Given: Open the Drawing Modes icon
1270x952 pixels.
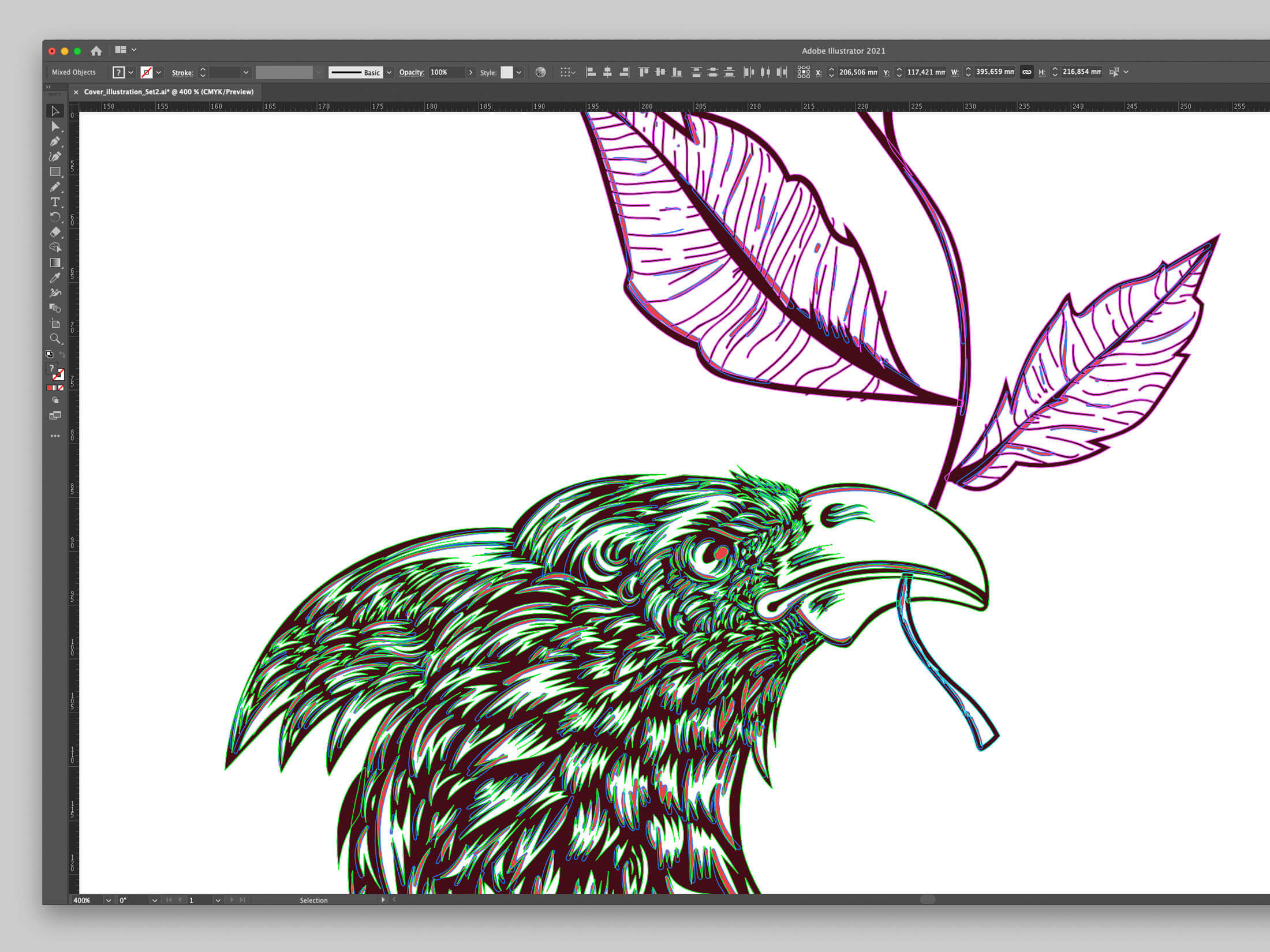Looking at the screenshot, I should pos(55,400).
